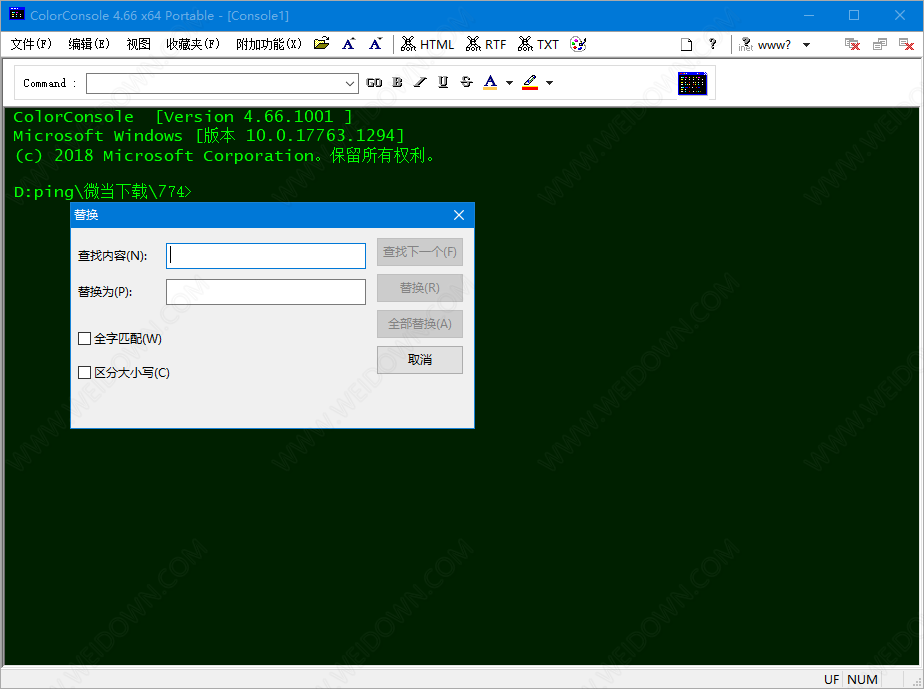The width and height of the screenshot is (924, 689).
Task: Open the color palette icon
Action: click(578, 44)
